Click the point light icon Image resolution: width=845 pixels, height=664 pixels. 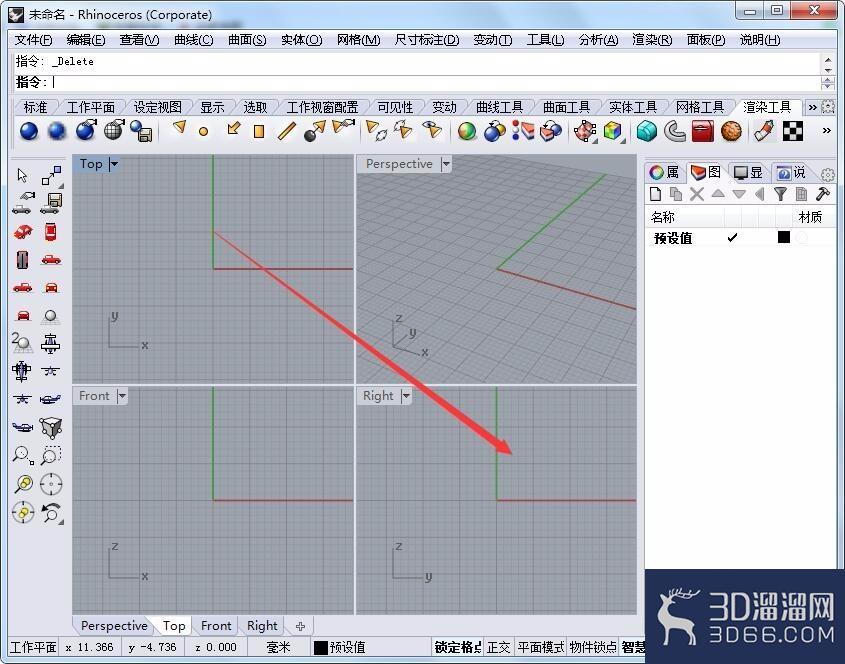point(204,131)
